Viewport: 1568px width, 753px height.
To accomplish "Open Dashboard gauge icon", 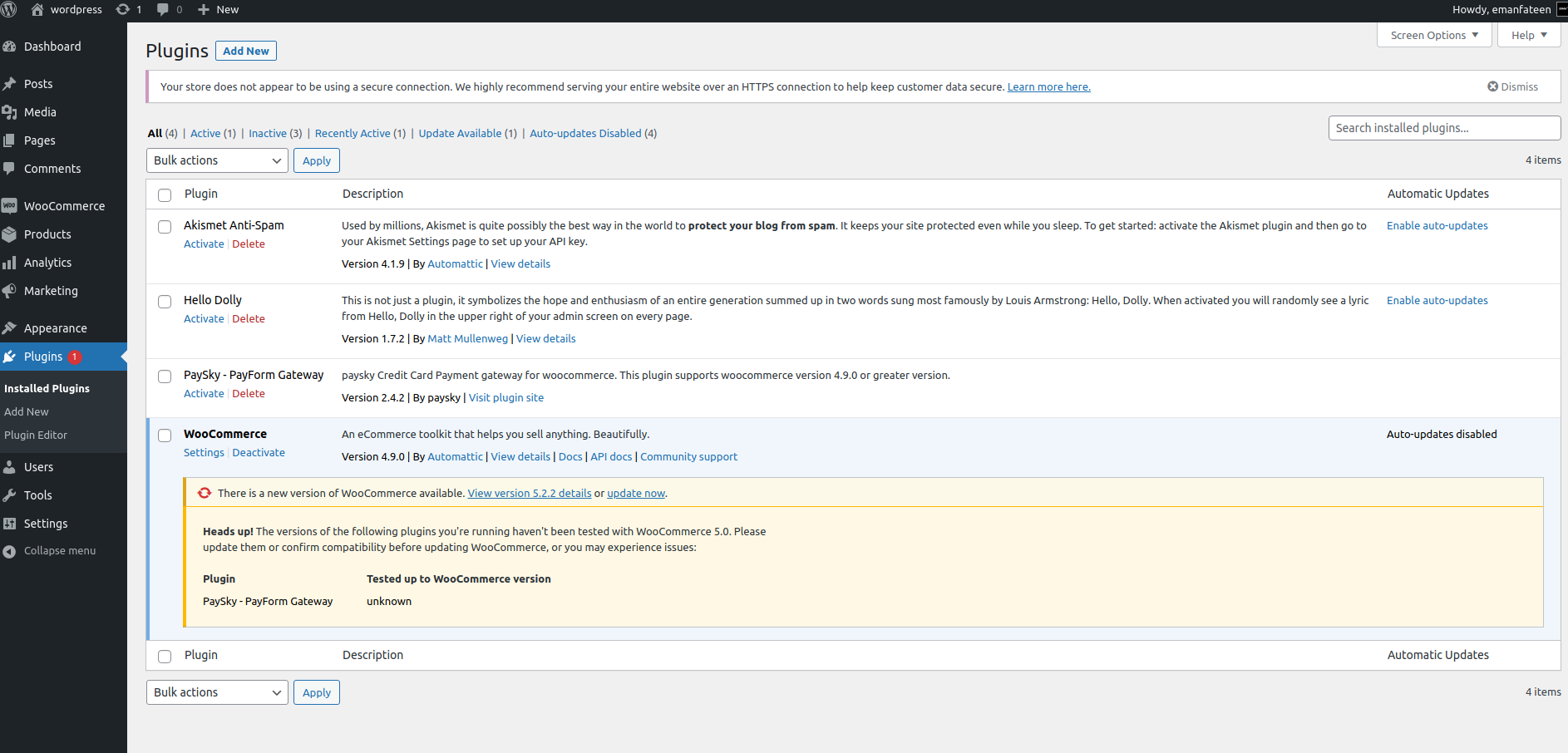I will point(10,47).
